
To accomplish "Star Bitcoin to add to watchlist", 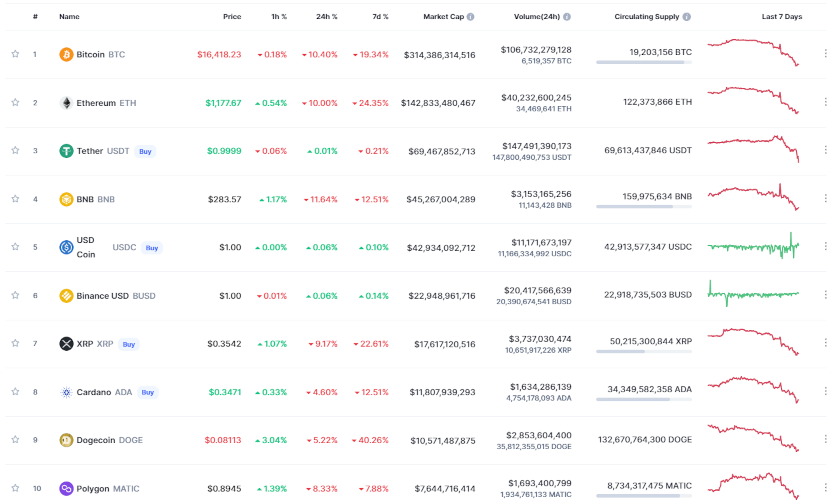I will [x=15, y=54].
